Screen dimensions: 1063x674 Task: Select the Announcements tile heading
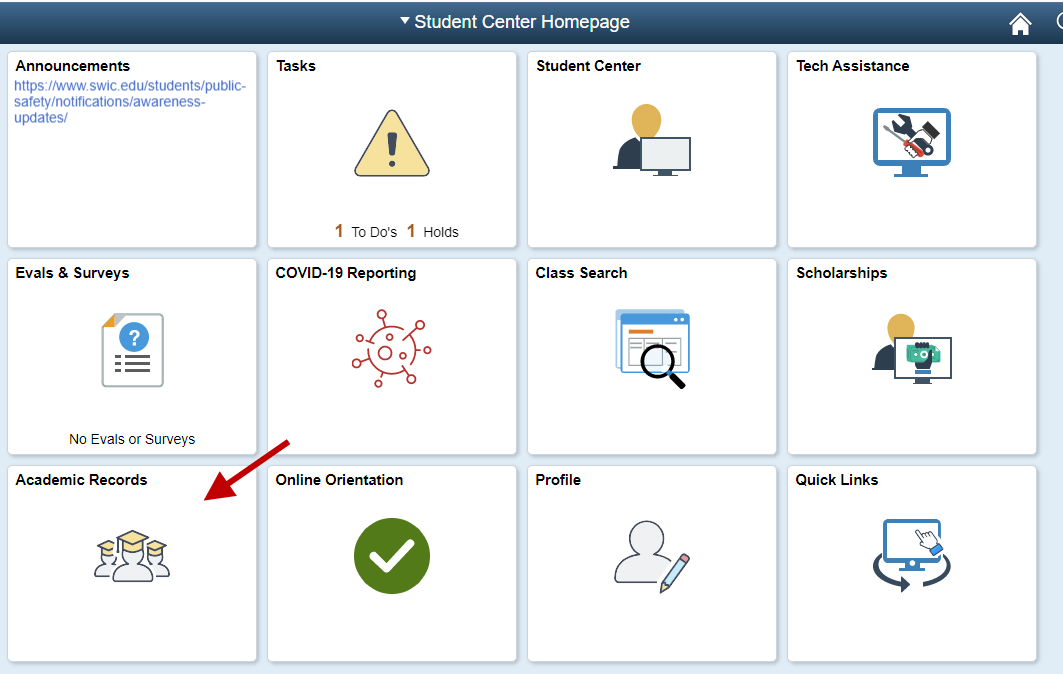(73, 66)
